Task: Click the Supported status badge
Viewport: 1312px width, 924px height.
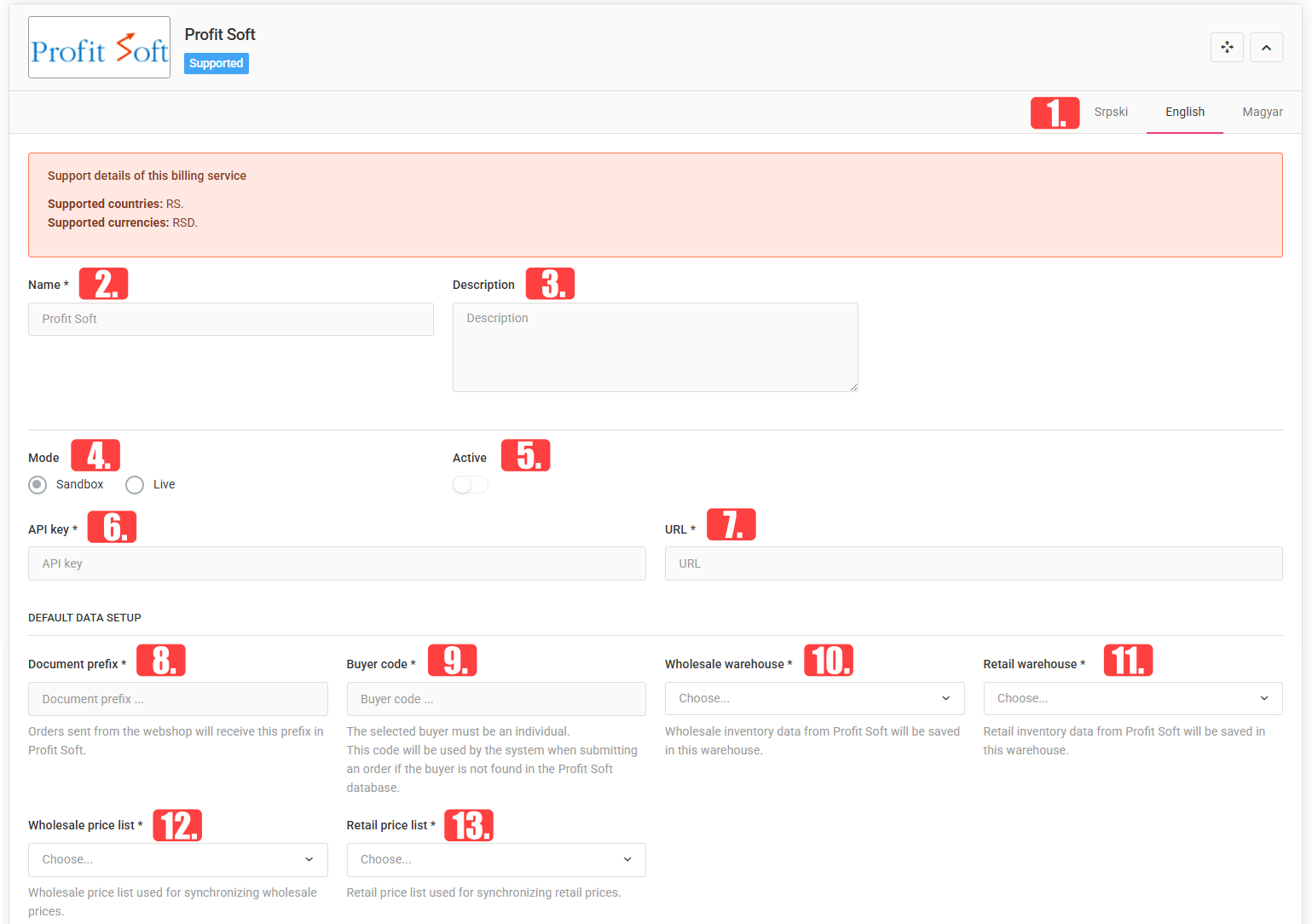Action: click(217, 63)
